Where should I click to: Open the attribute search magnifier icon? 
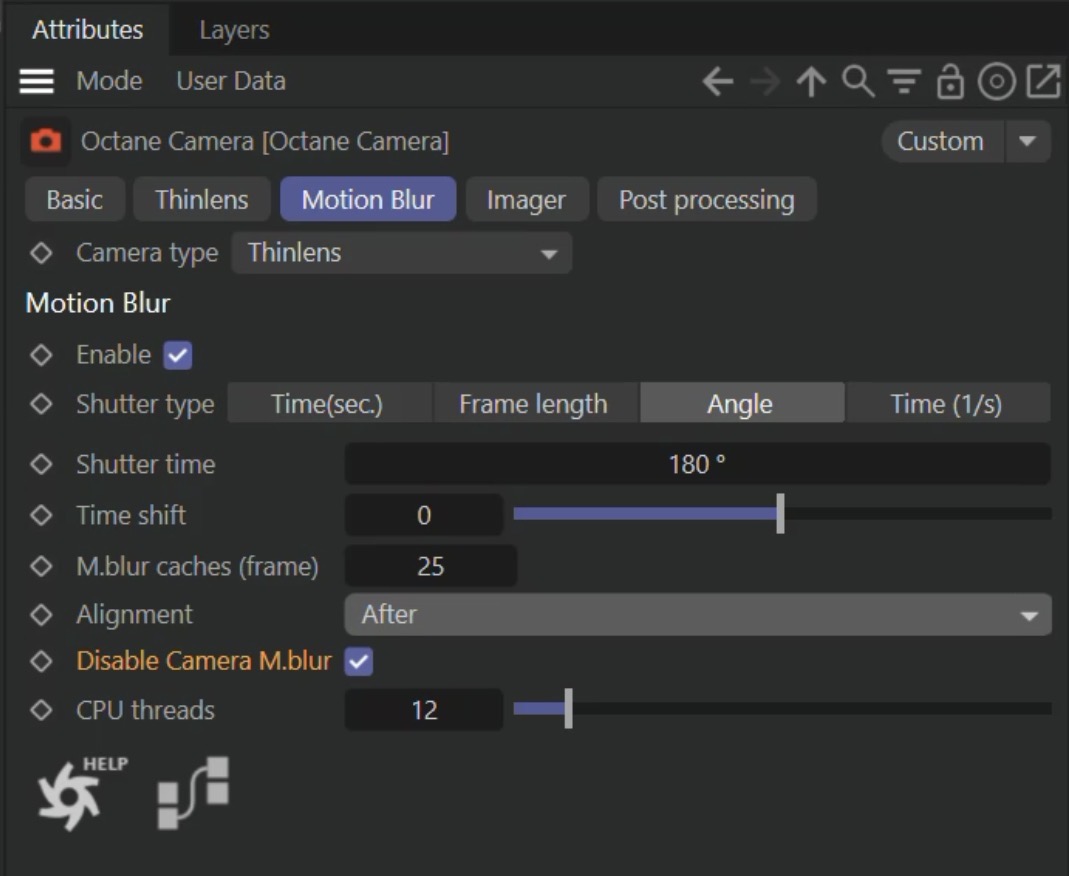[x=857, y=82]
